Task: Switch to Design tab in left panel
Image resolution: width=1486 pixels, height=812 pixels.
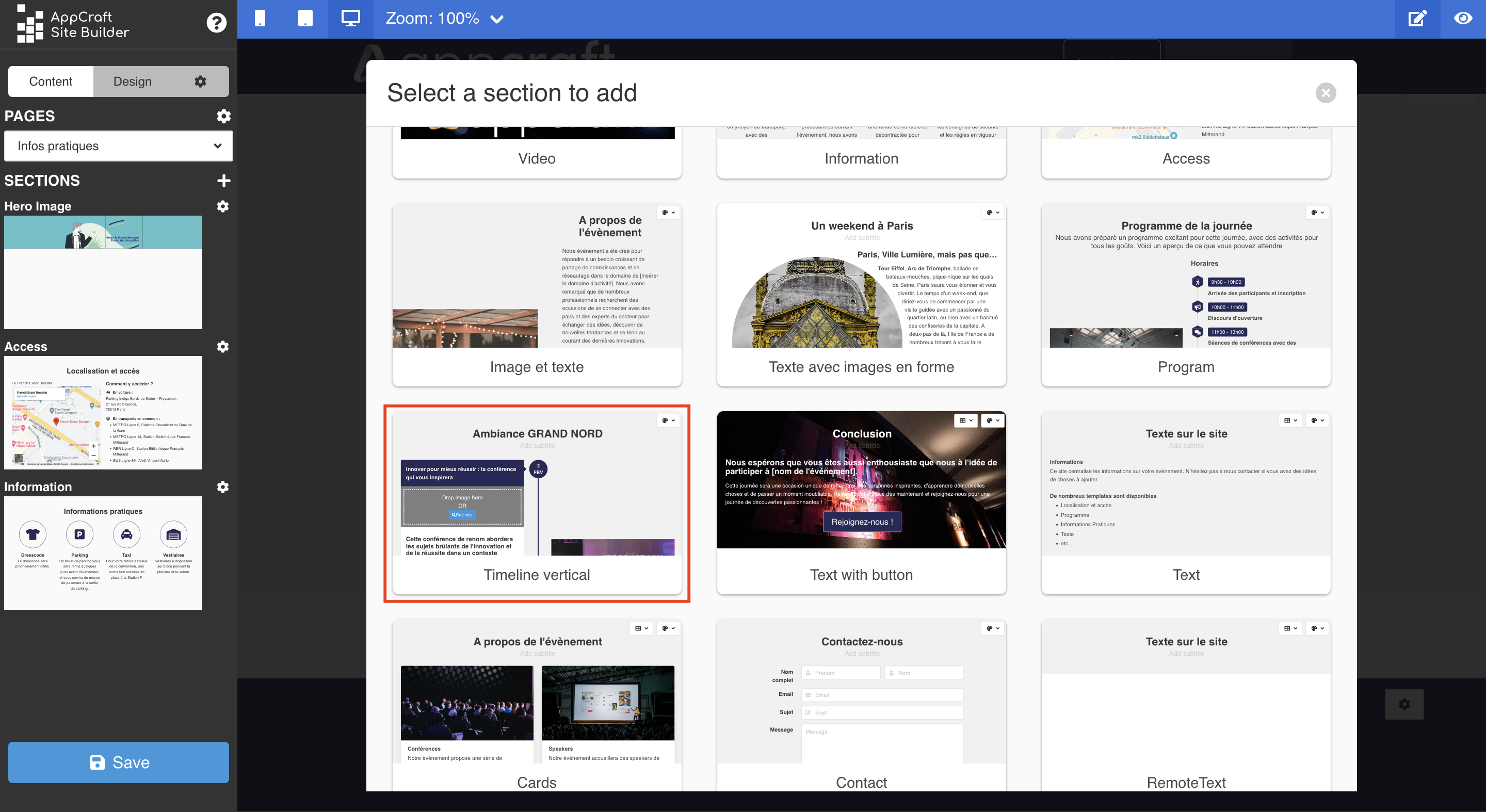Action: click(x=132, y=81)
